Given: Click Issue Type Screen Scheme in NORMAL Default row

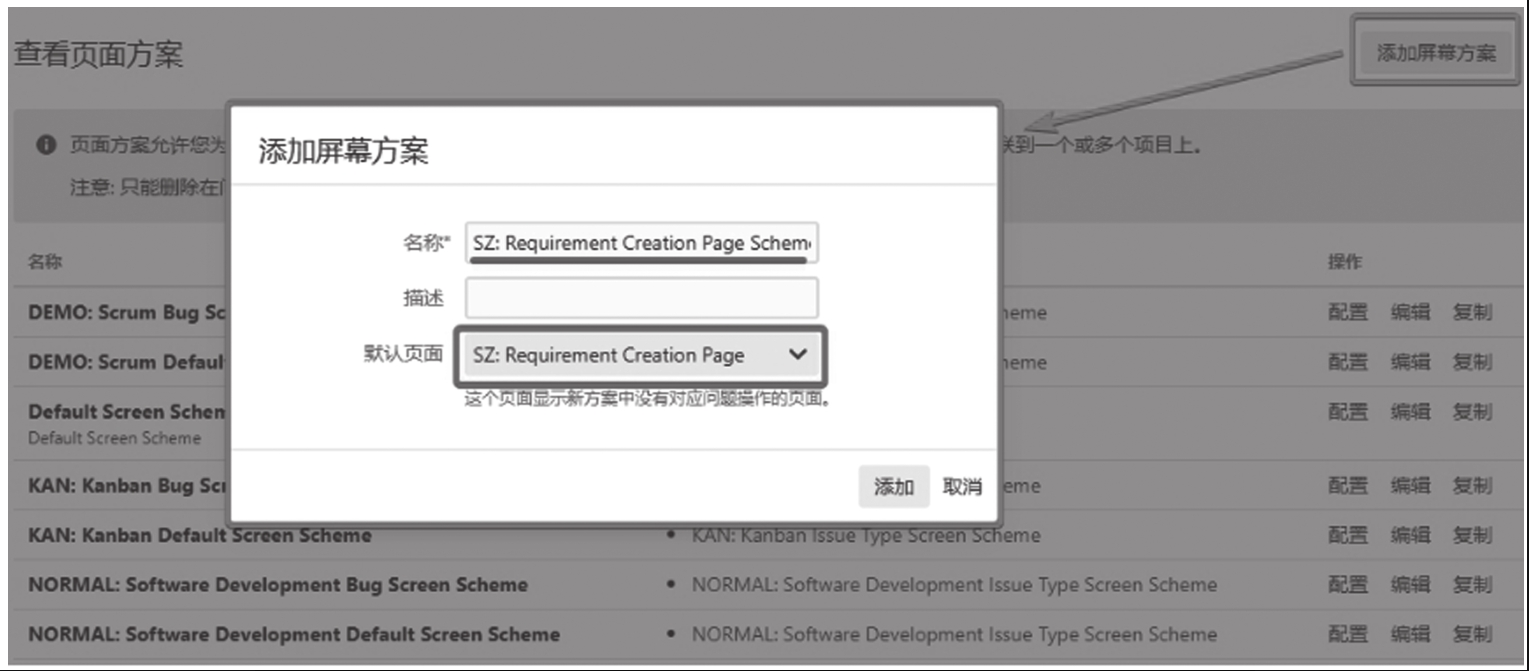Looking at the screenshot, I should 954,634.
